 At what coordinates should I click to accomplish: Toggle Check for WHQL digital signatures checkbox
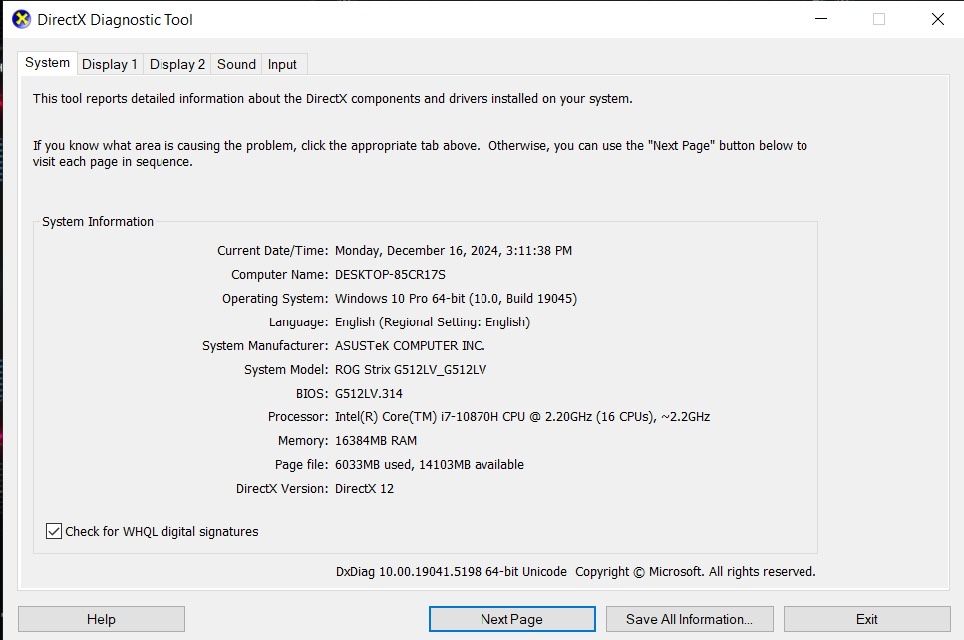[x=54, y=531]
